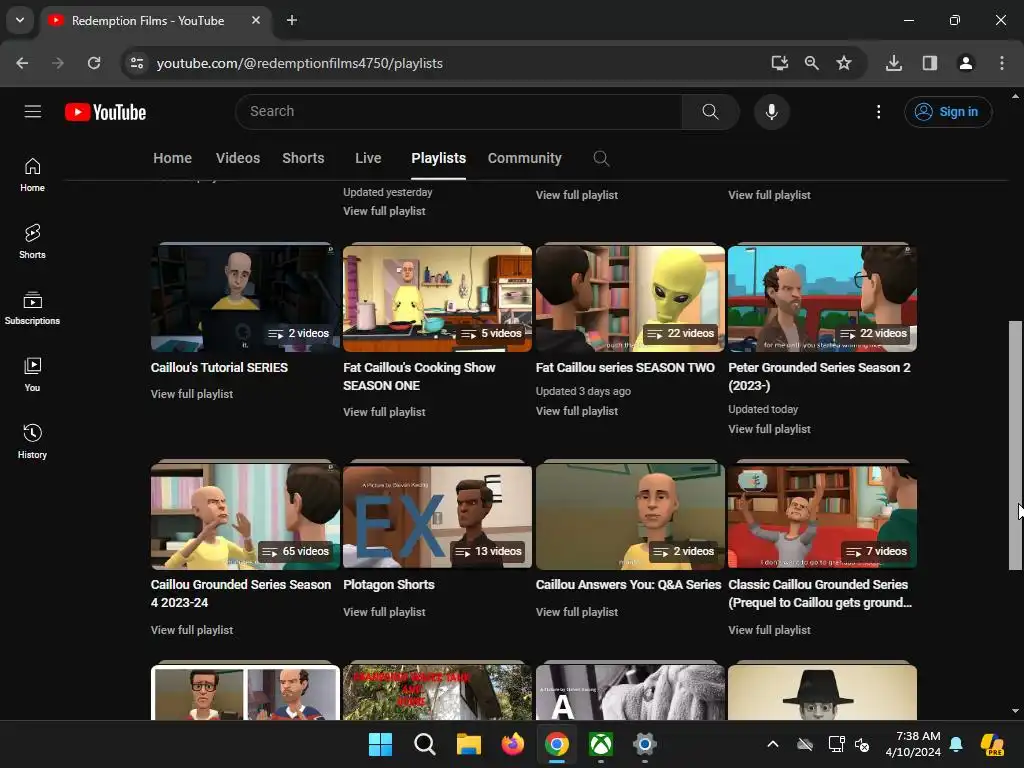
Task: Toggle the browser side panel
Action: (929, 63)
